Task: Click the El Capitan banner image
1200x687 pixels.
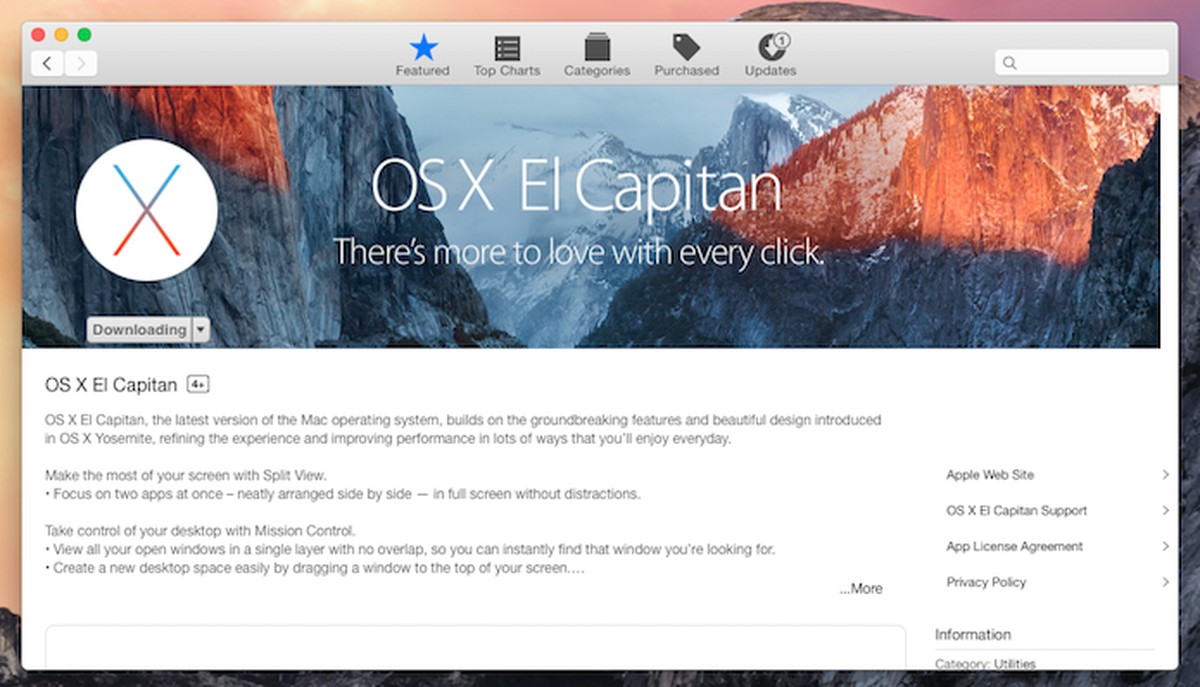Action: [x=590, y=216]
